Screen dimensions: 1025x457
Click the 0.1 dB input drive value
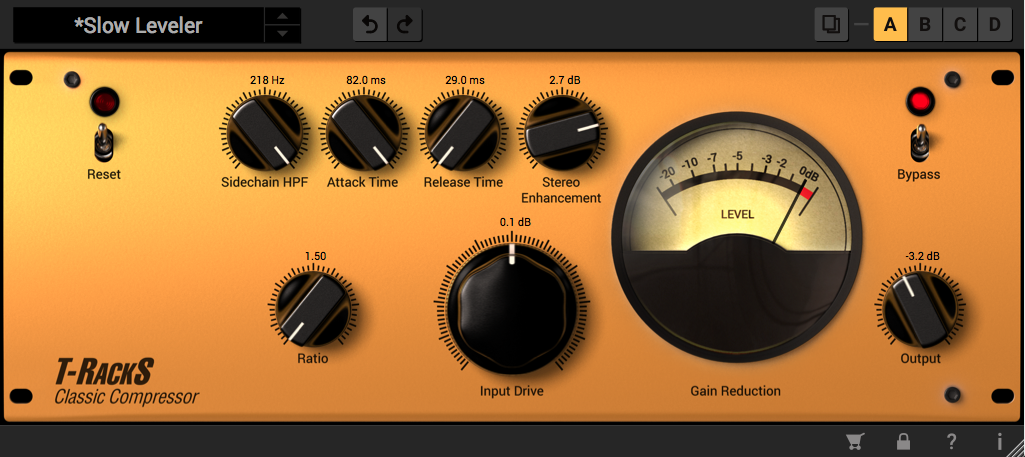point(516,222)
